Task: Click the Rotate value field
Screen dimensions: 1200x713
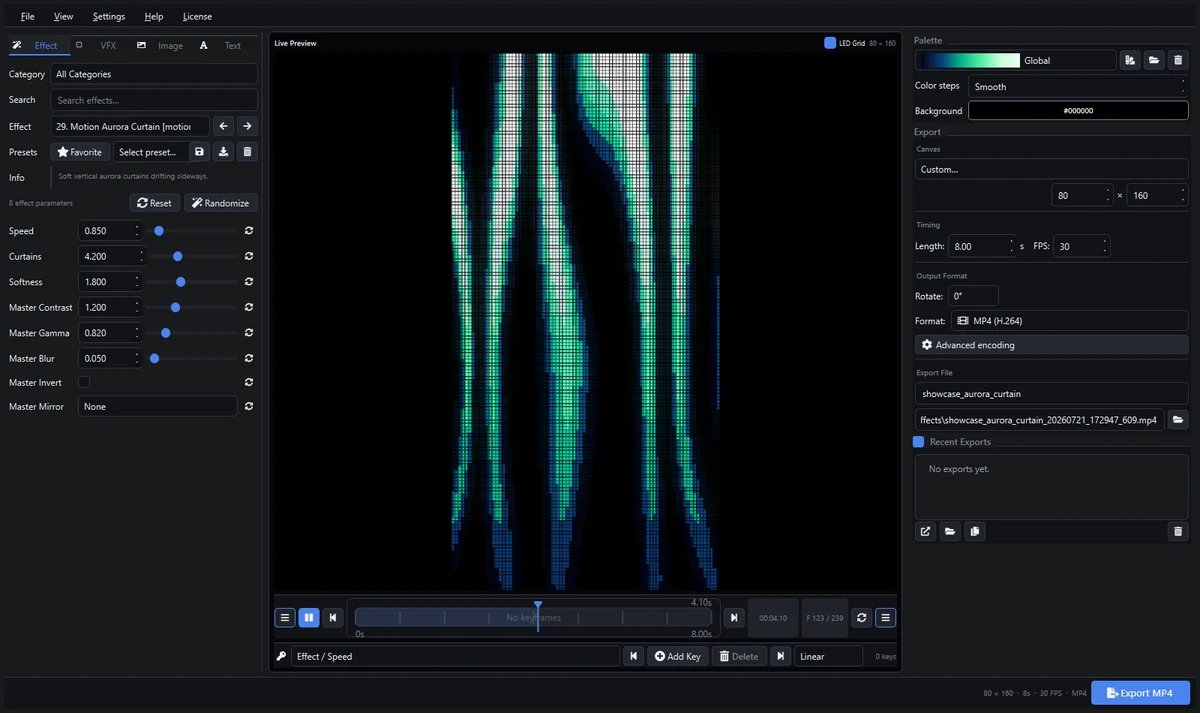Action: (x=973, y=296)
